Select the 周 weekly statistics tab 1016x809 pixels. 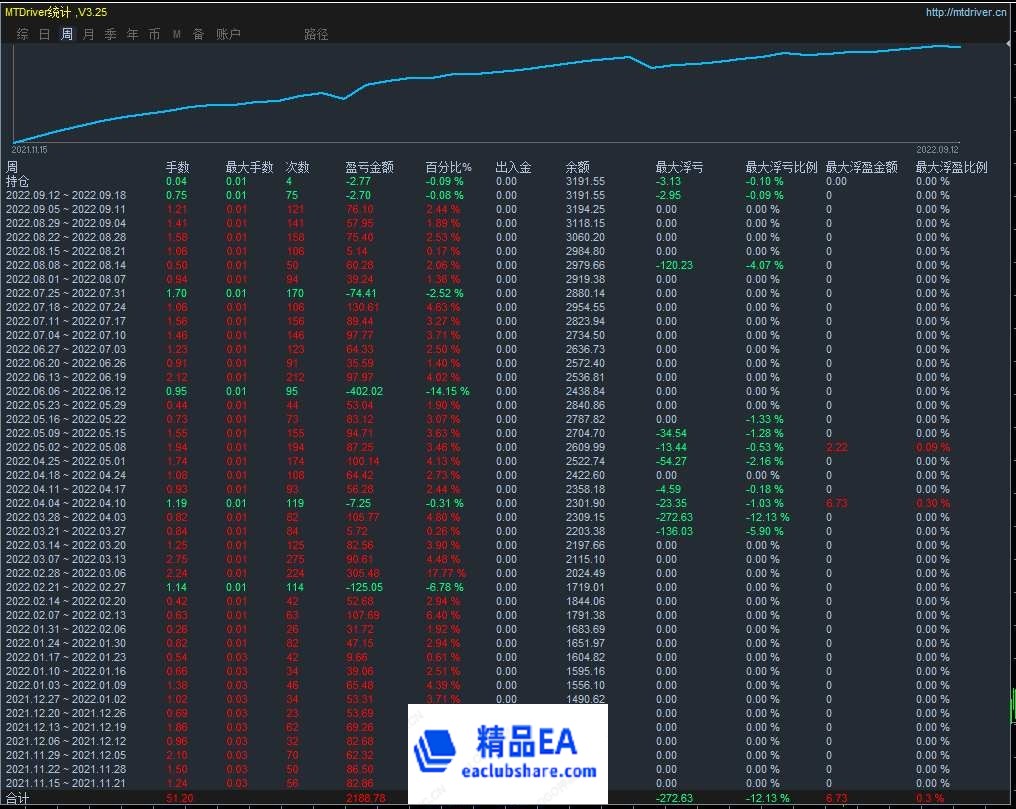(66, 34)
